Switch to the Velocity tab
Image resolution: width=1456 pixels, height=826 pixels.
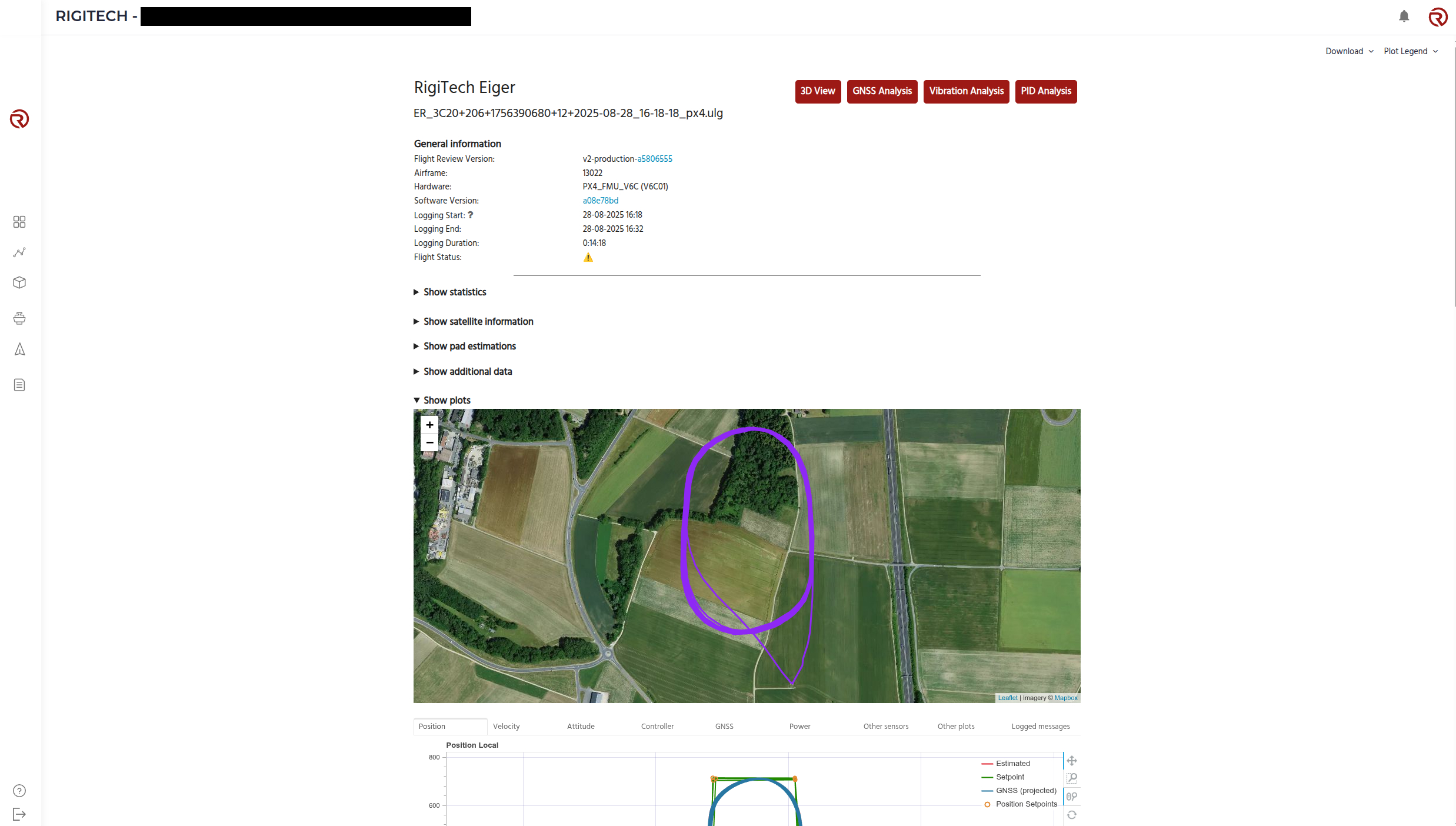point(507,727)
